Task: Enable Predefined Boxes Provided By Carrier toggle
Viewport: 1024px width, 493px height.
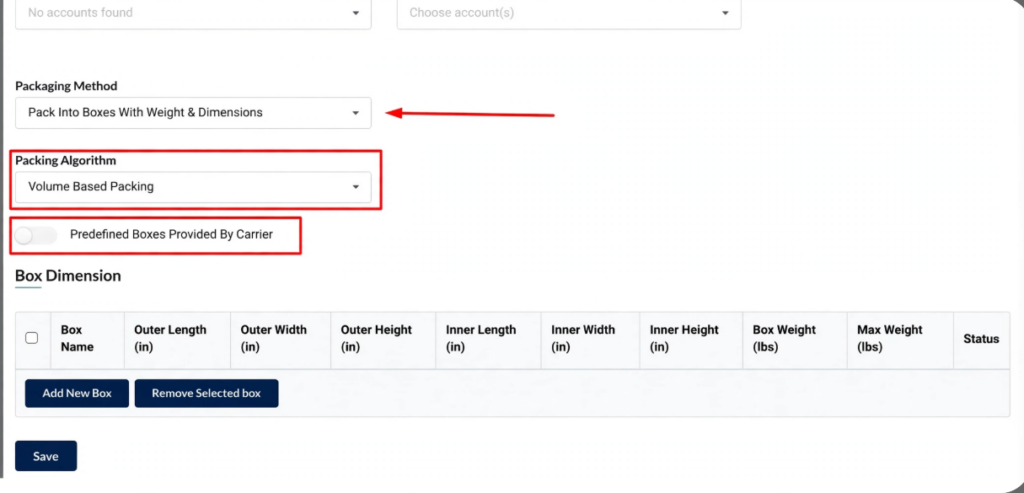Action: (x=36, y=235)
